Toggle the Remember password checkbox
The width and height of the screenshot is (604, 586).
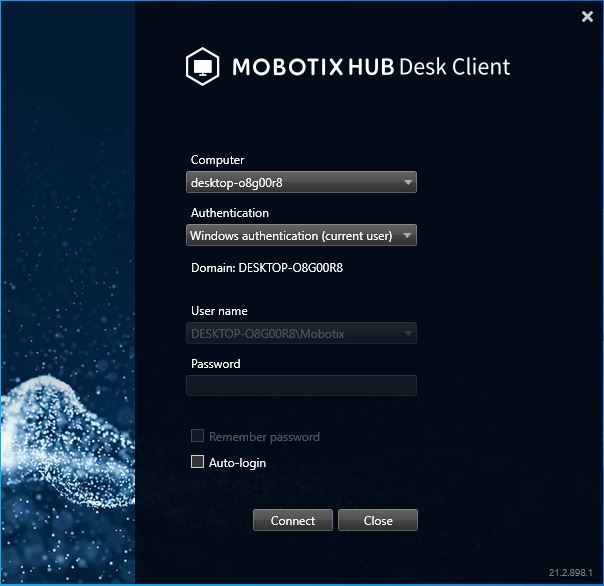(x=198, y=436)
